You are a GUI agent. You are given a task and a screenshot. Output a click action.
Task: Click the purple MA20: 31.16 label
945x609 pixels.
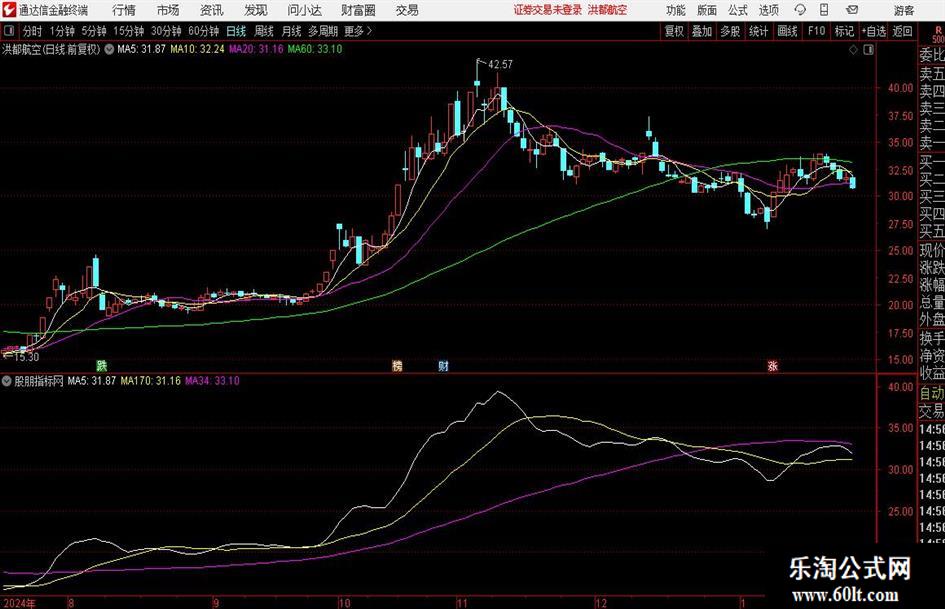click(x=256, y=49)
